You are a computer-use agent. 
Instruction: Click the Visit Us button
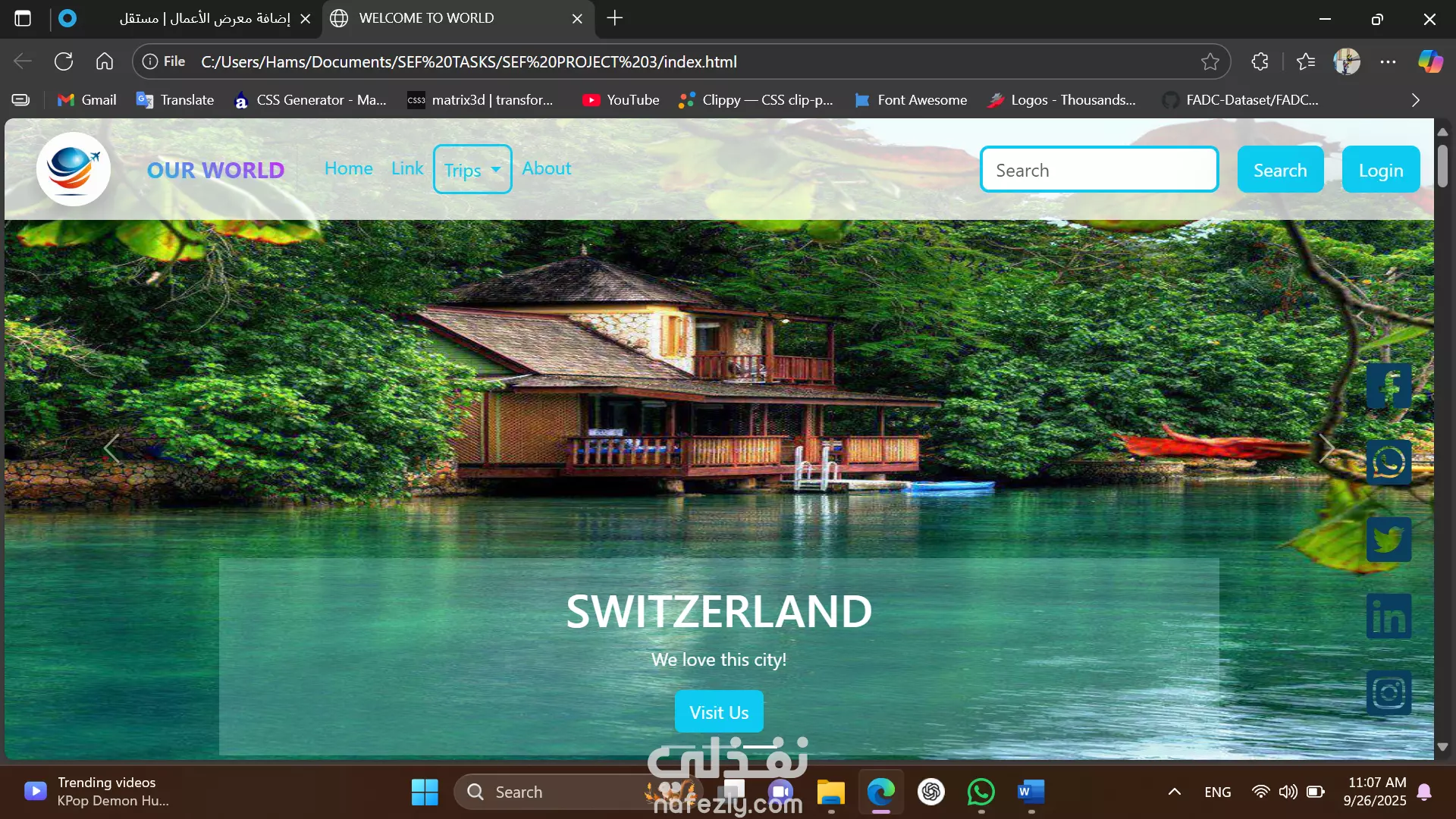pyautogui.click(x=718, y=712)
